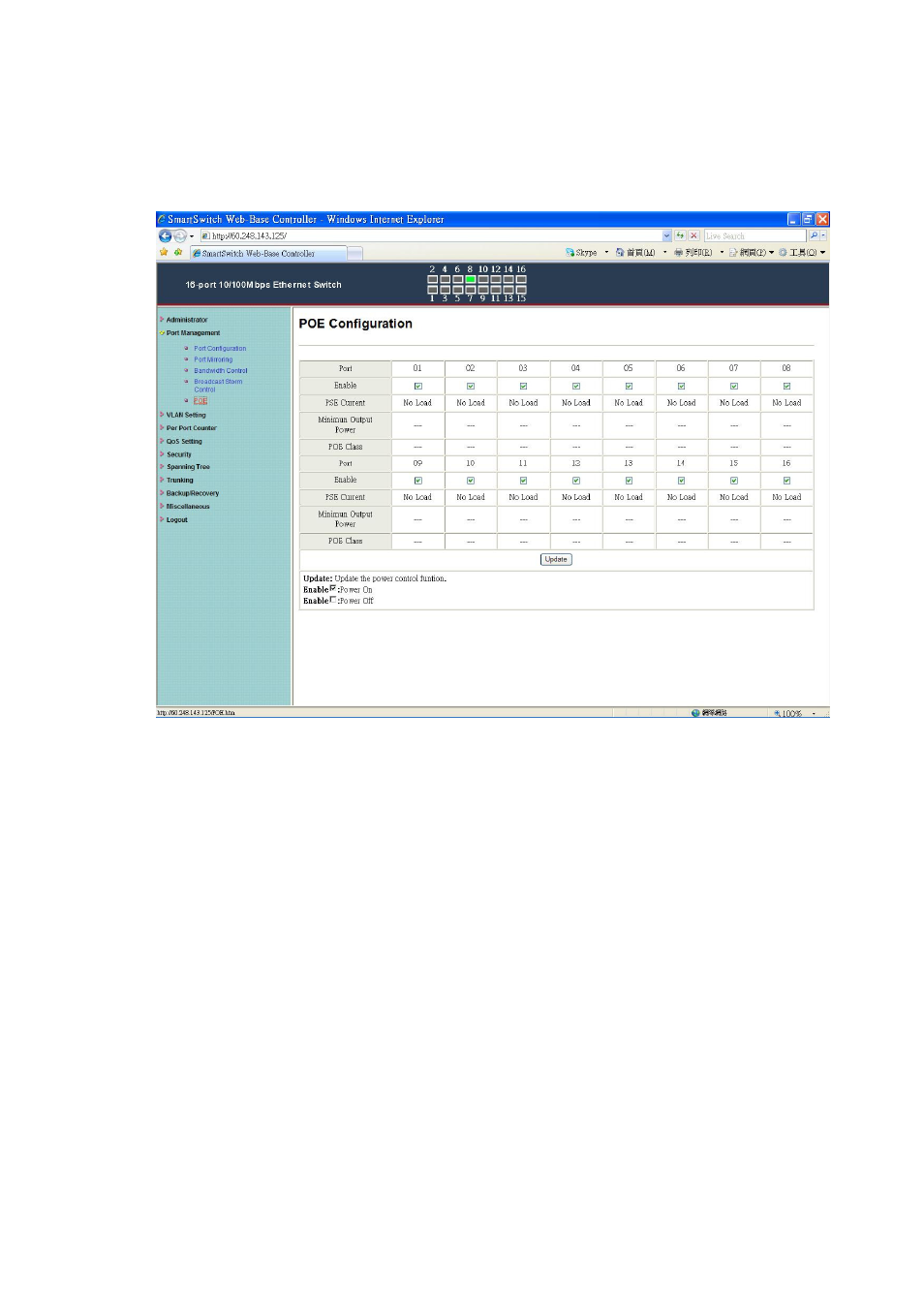This screenshot has height=1309, width=924.
Task: Click the Internet zone globe in status bar
Action: 695,713
